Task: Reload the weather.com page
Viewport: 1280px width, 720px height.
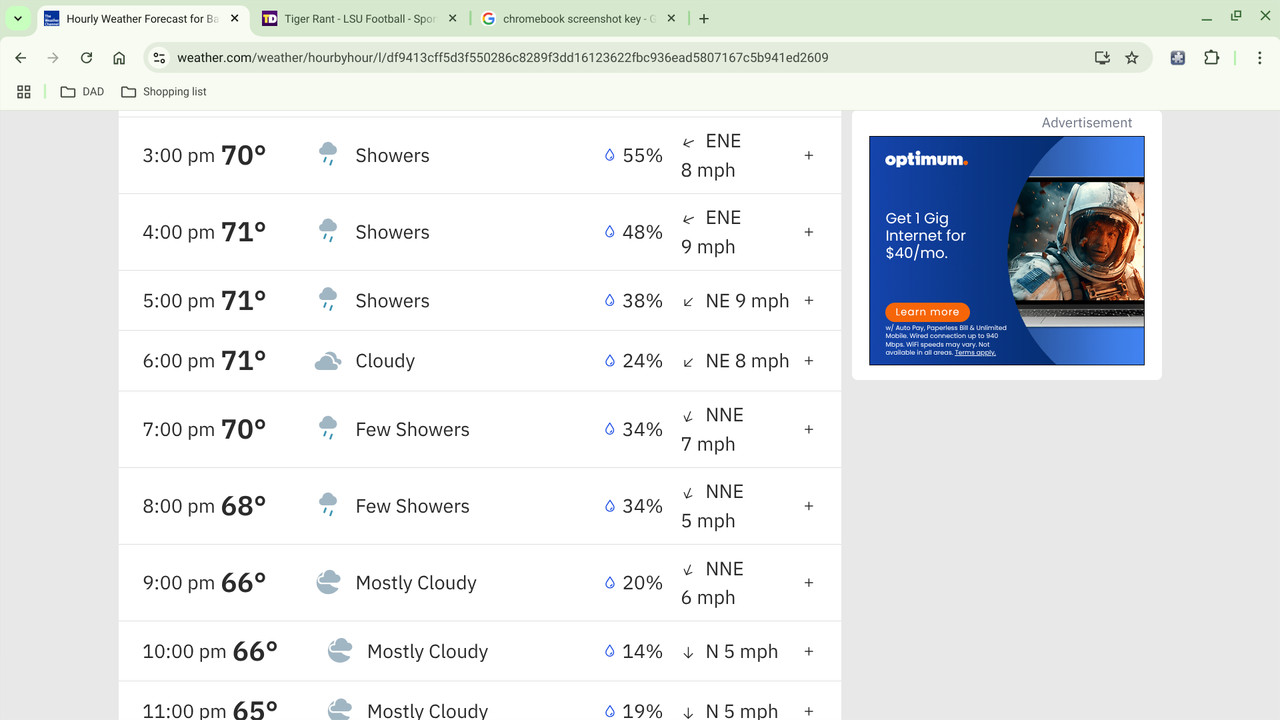Action: (x=86, y=58)
